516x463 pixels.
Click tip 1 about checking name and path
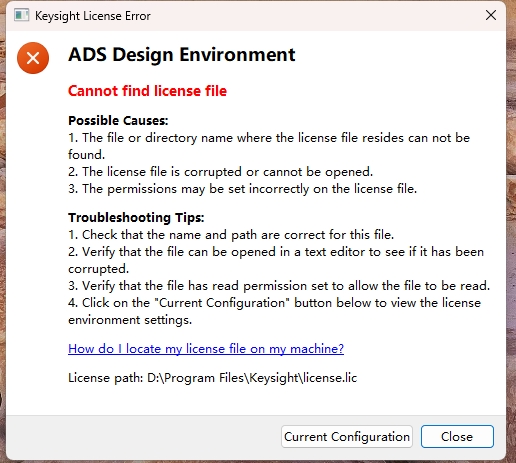[231, 235]
